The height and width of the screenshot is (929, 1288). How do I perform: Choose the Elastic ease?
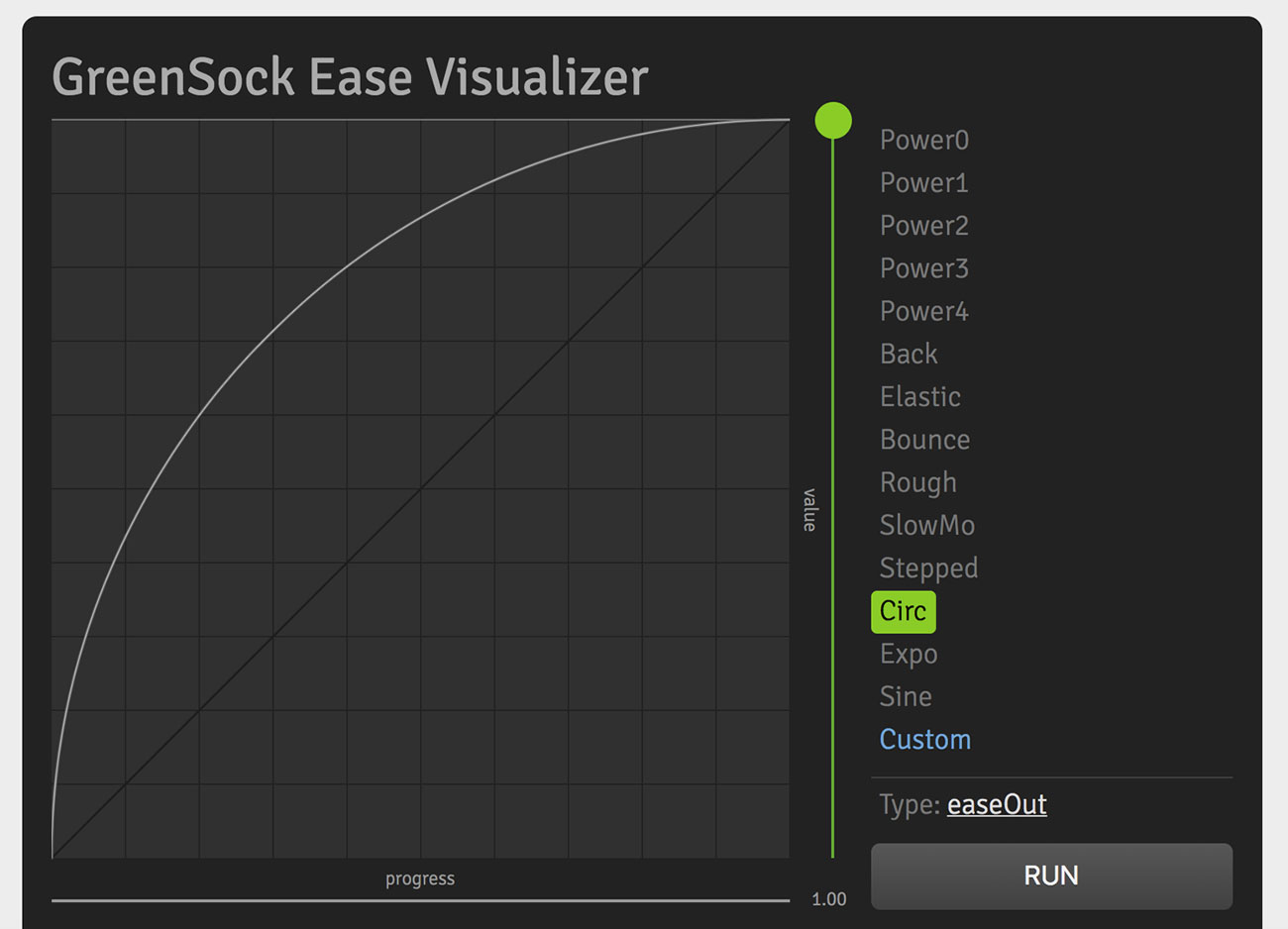[920, 396]
